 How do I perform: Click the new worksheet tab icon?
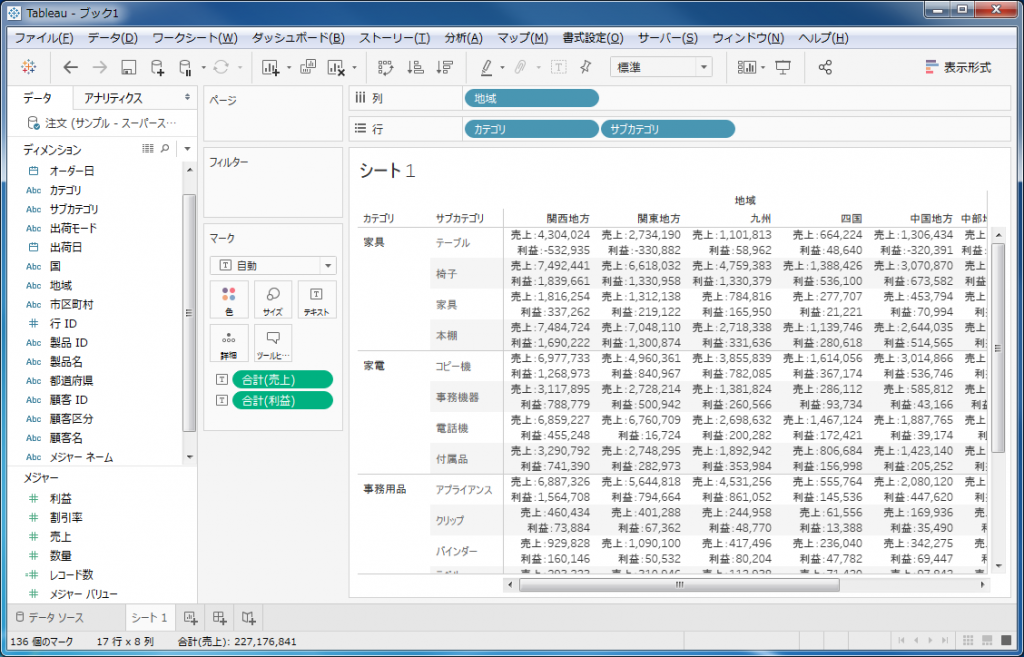(190, 617)
